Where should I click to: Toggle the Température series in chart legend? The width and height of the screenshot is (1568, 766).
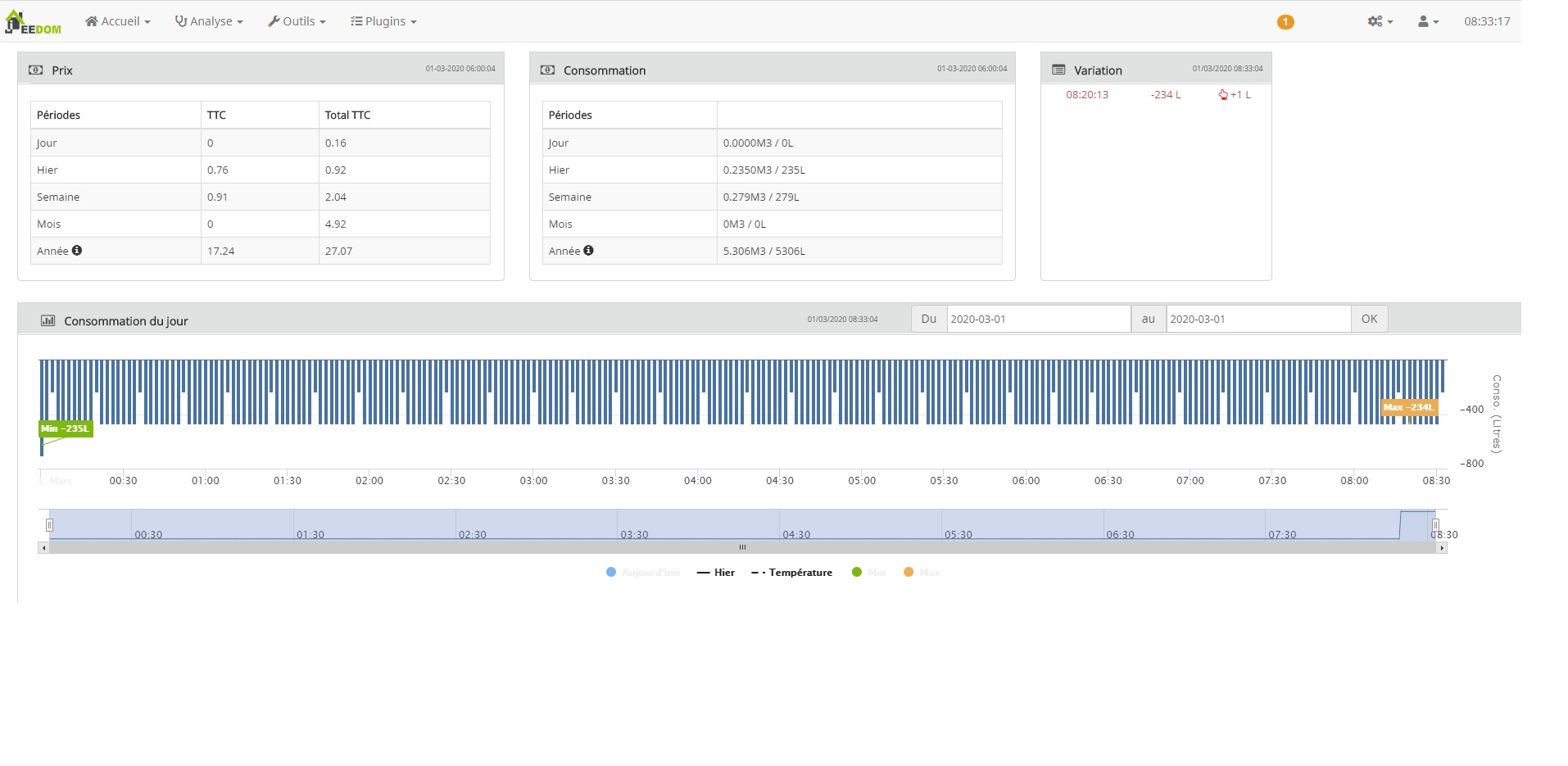(x=792, y=573)
